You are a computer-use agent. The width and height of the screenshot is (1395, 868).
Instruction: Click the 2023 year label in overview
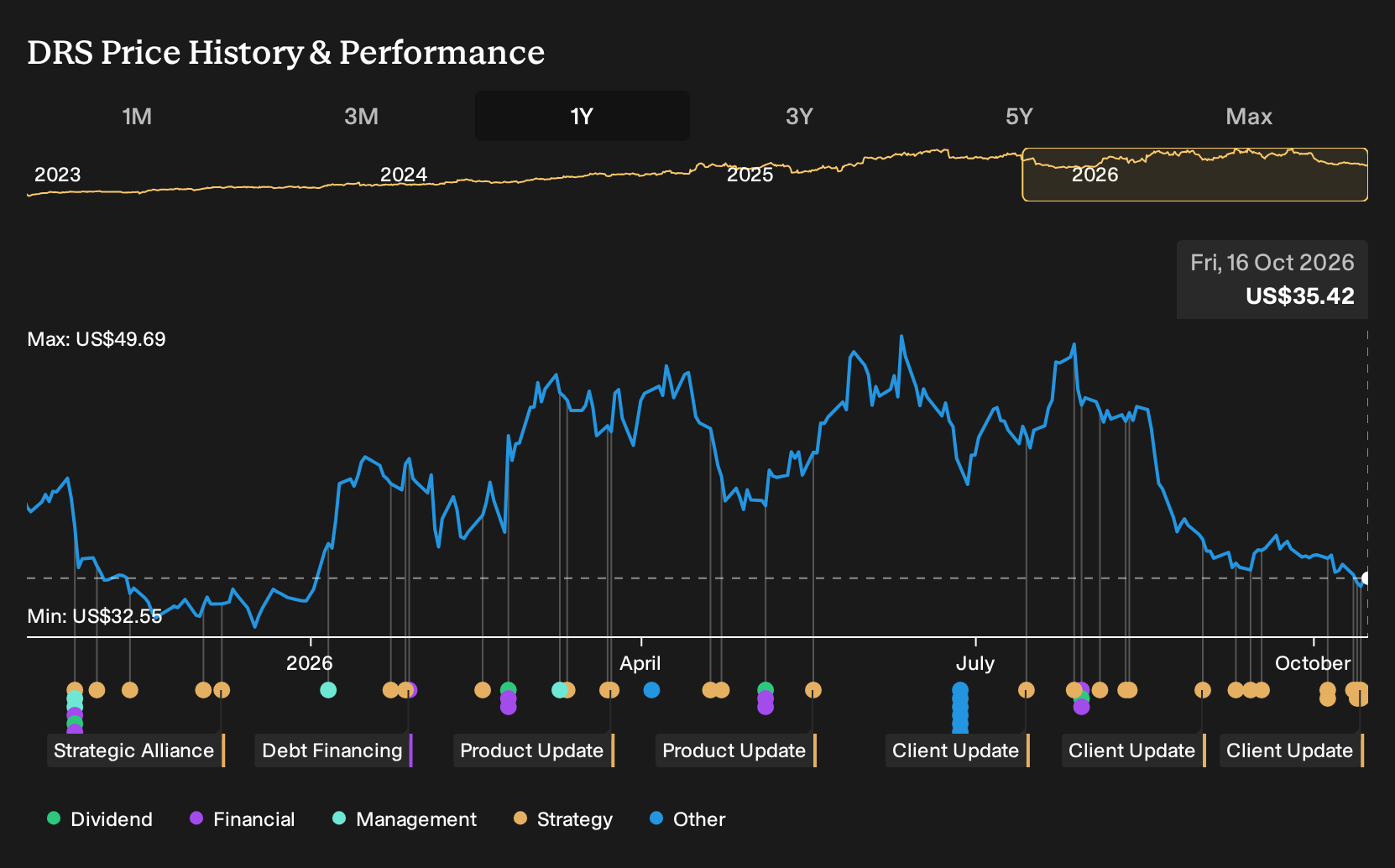[58, 175]
